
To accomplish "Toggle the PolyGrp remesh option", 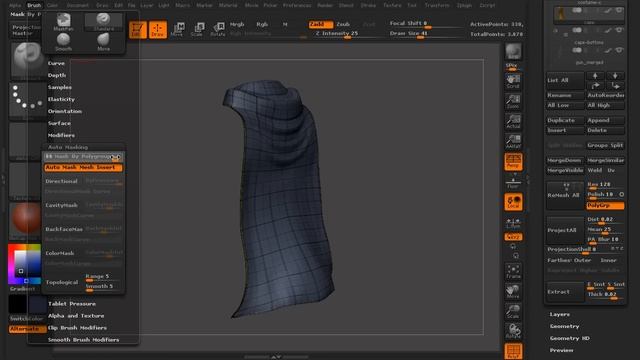I will point(605,205).
